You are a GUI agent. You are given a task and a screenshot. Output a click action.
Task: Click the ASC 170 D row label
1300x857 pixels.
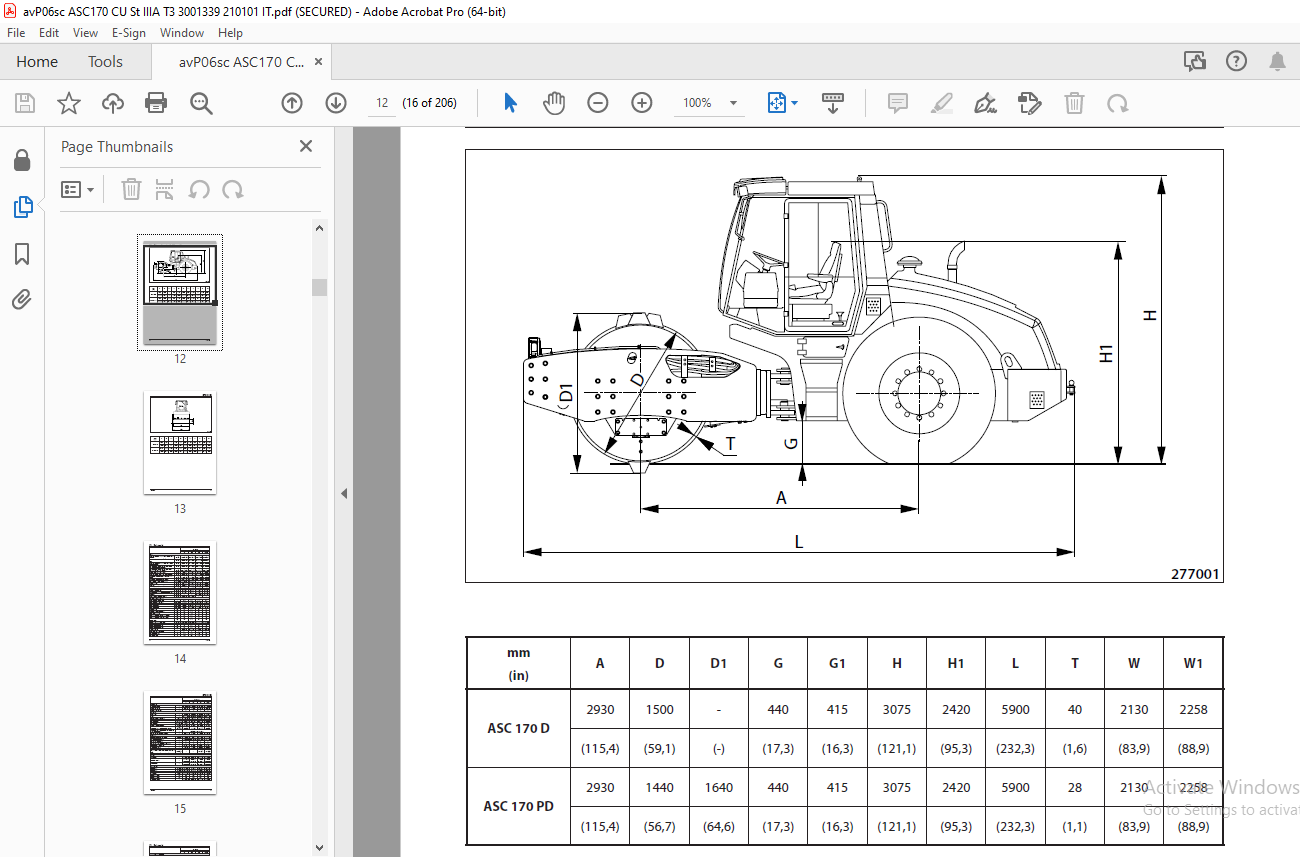(518, 728)
